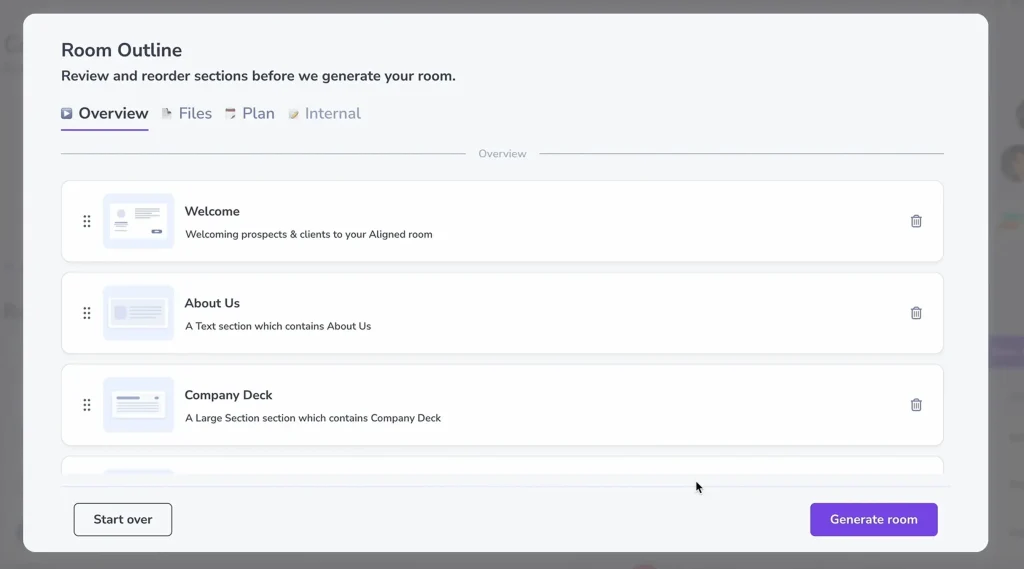Click the Internal tab note icon
This screenshot has height=569, width=1024.
pos(294,114)
